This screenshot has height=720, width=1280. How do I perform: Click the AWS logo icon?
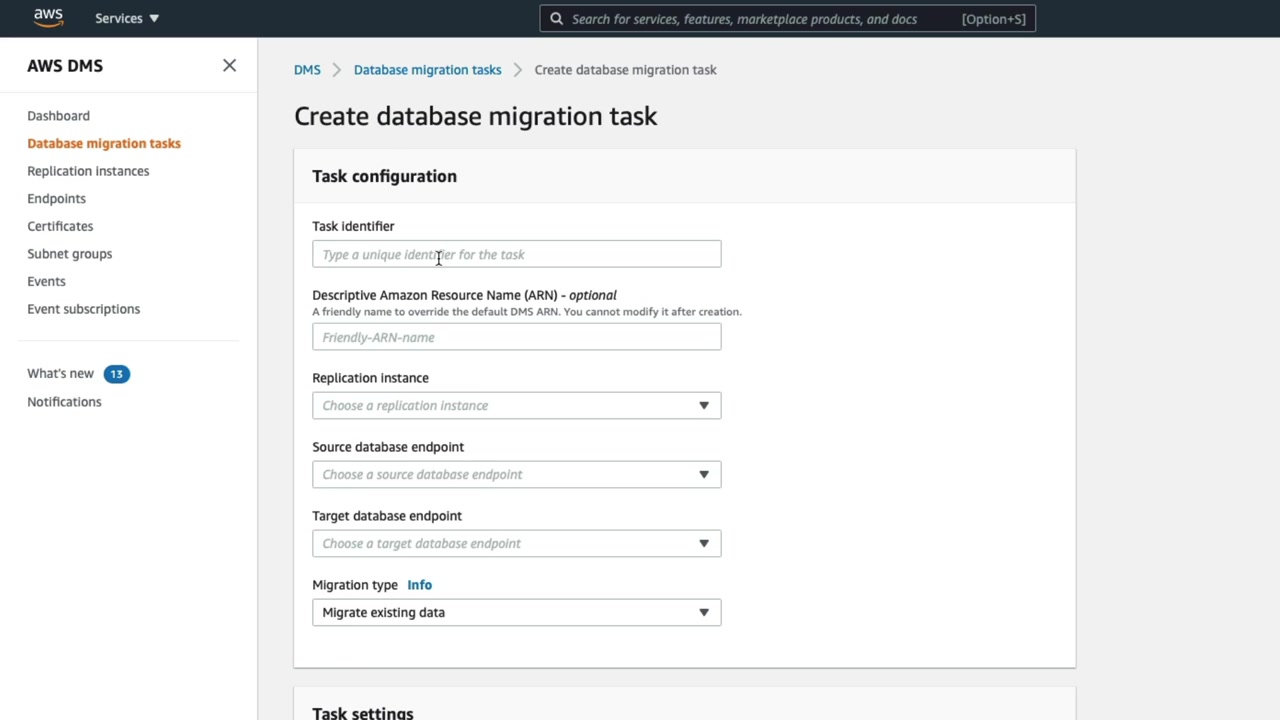point(48,18)
